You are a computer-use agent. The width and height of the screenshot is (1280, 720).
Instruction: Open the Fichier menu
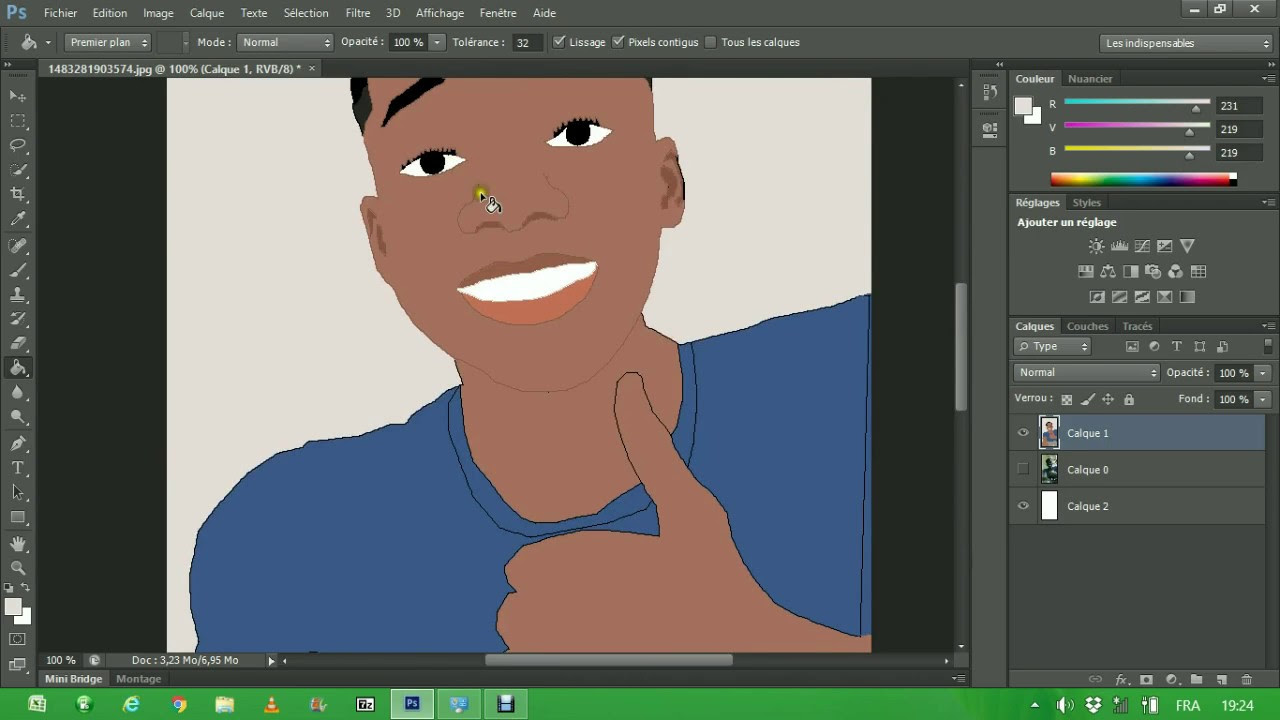(x=60, y=13)
